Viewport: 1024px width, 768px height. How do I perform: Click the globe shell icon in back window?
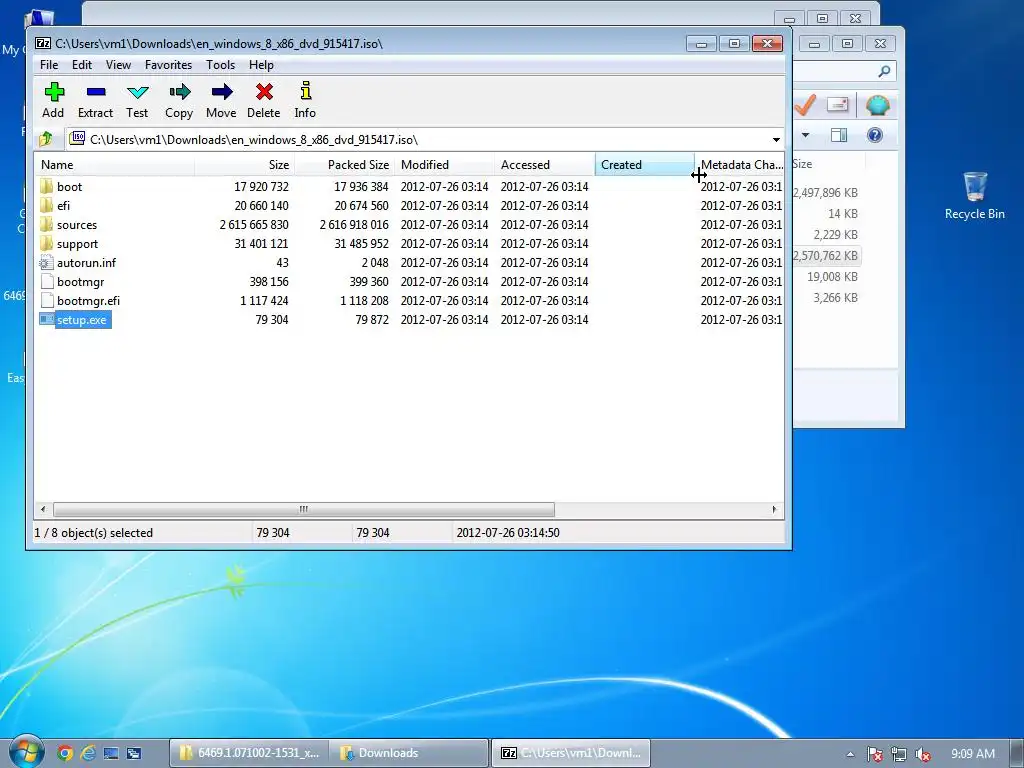[x=878, y=104]
